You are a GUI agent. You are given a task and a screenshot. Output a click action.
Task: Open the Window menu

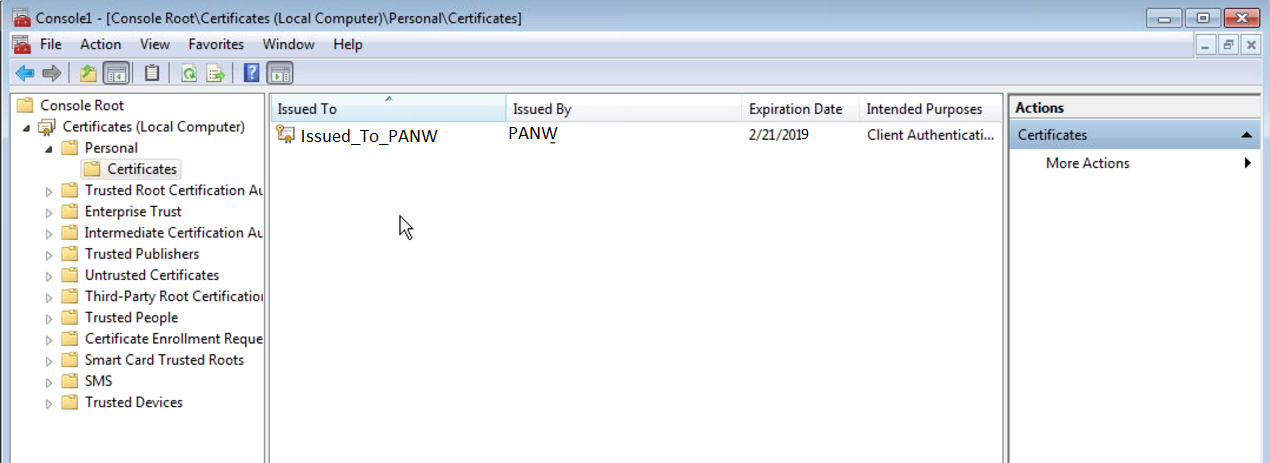289,44
